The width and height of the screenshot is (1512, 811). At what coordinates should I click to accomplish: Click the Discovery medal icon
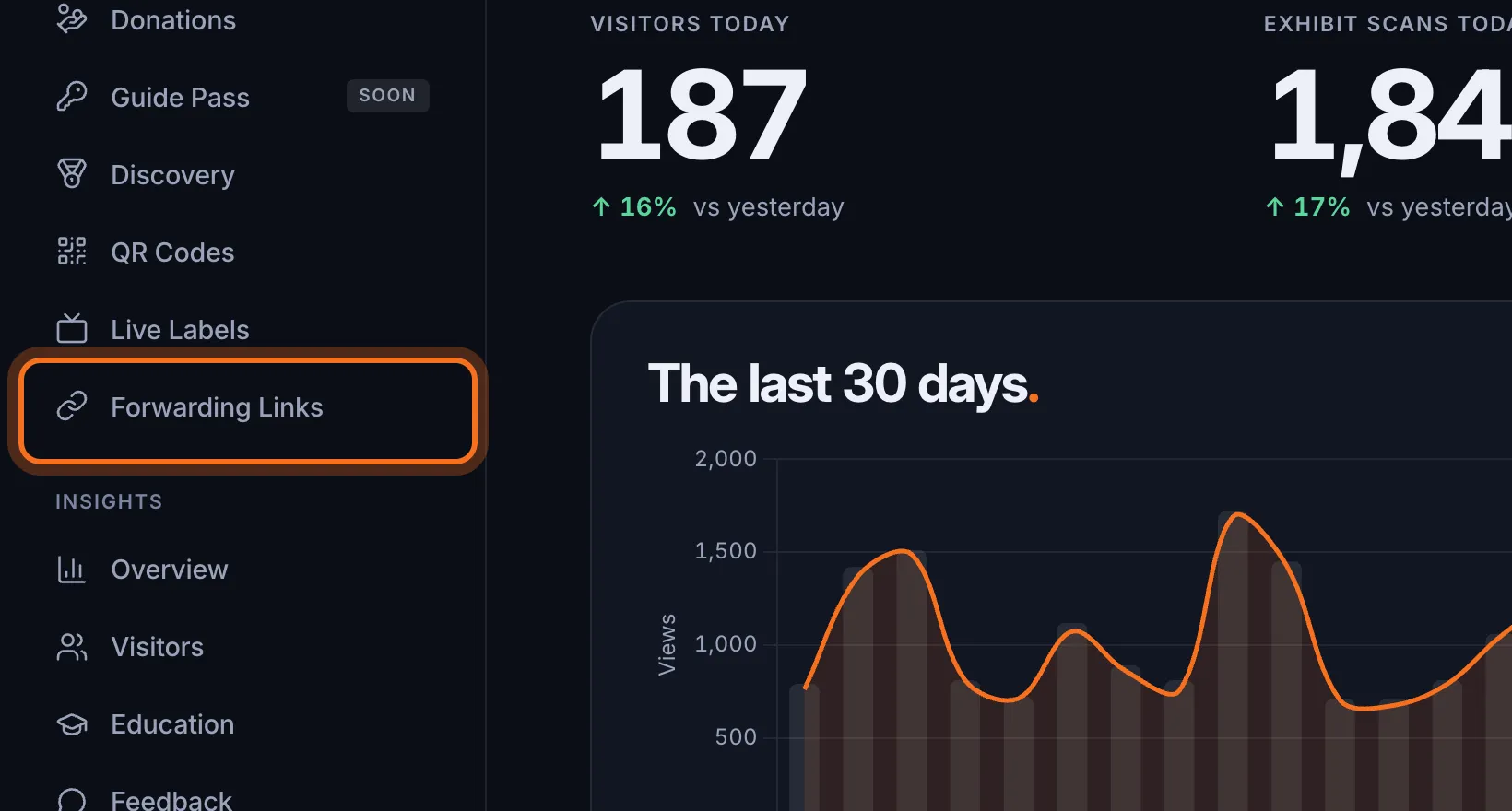(x=72, y=173)
